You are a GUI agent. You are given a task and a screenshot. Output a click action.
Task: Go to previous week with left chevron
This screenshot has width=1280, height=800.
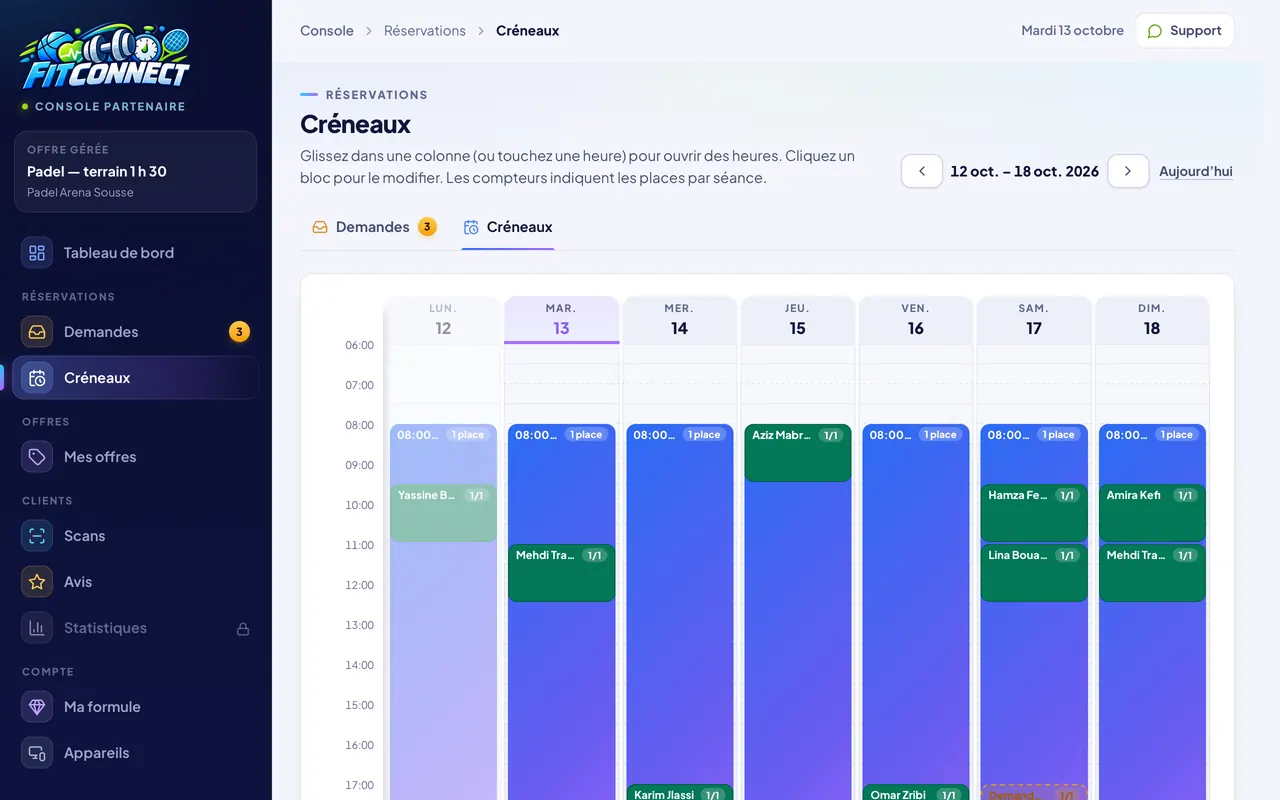pos(922,171)
